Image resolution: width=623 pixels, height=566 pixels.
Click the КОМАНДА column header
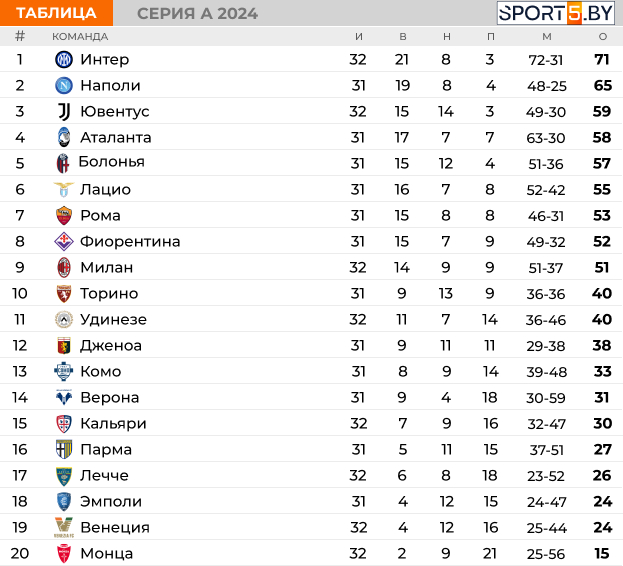80,37
